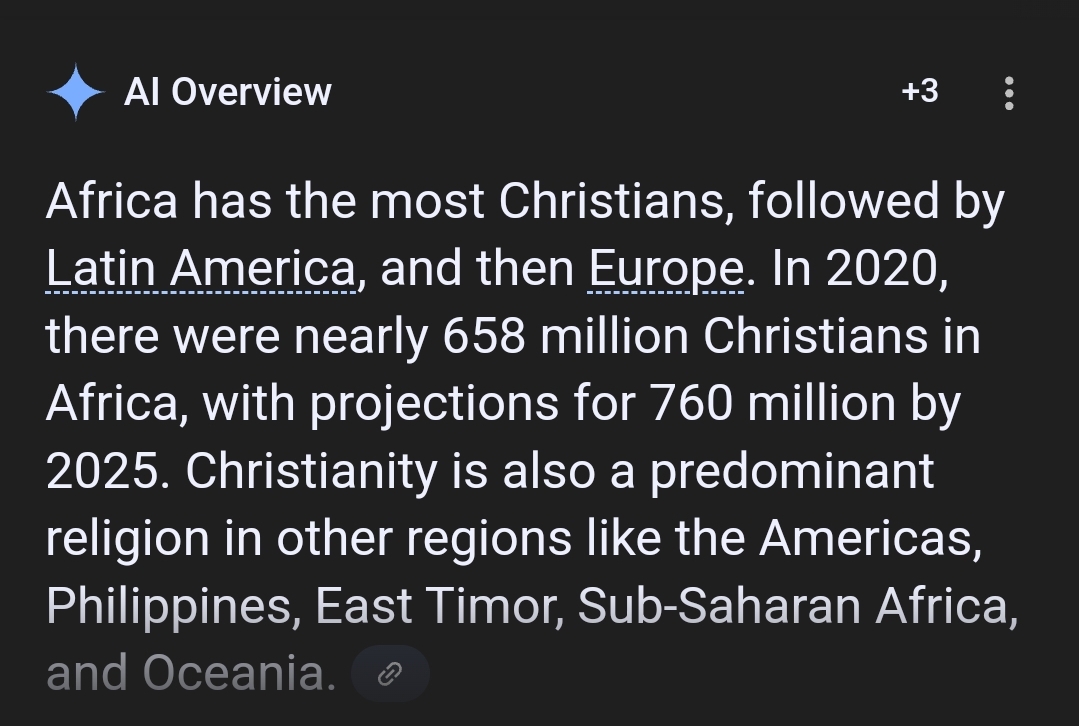This screenshot has width=1079, height=726.
Task: Click the phrase "Sub-Saharan Africa"
Action: point(797,607)
